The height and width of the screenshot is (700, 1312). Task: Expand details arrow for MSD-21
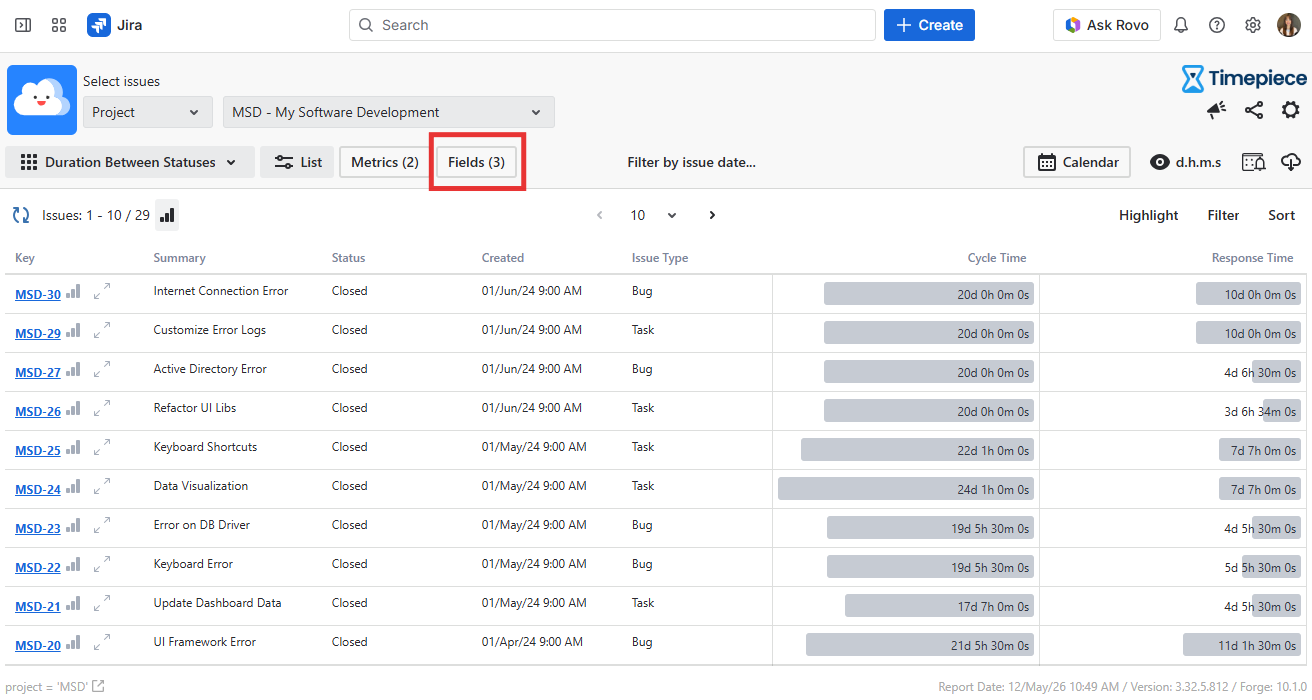click(102, 603)
